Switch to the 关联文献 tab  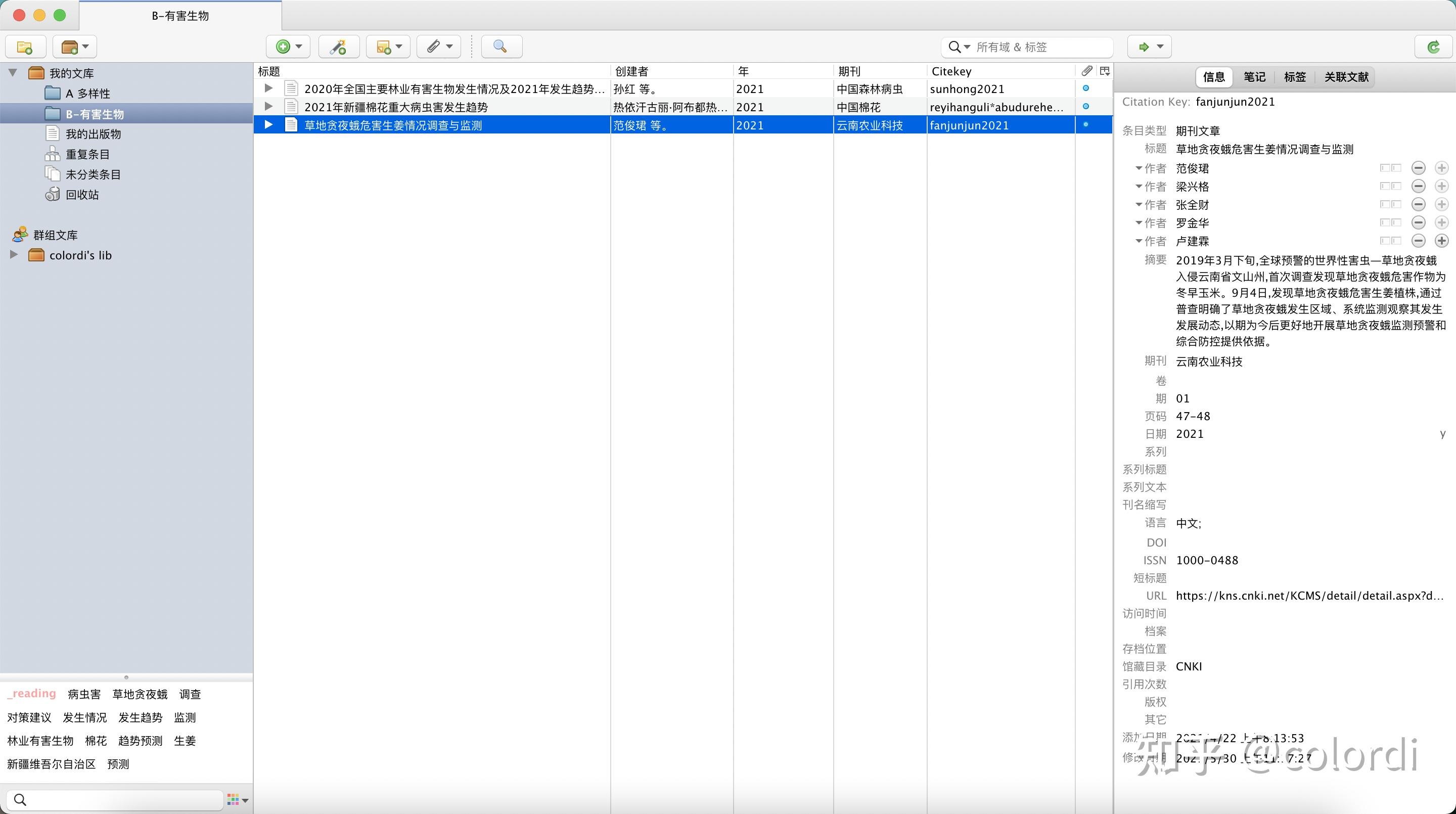point(1346,77)
